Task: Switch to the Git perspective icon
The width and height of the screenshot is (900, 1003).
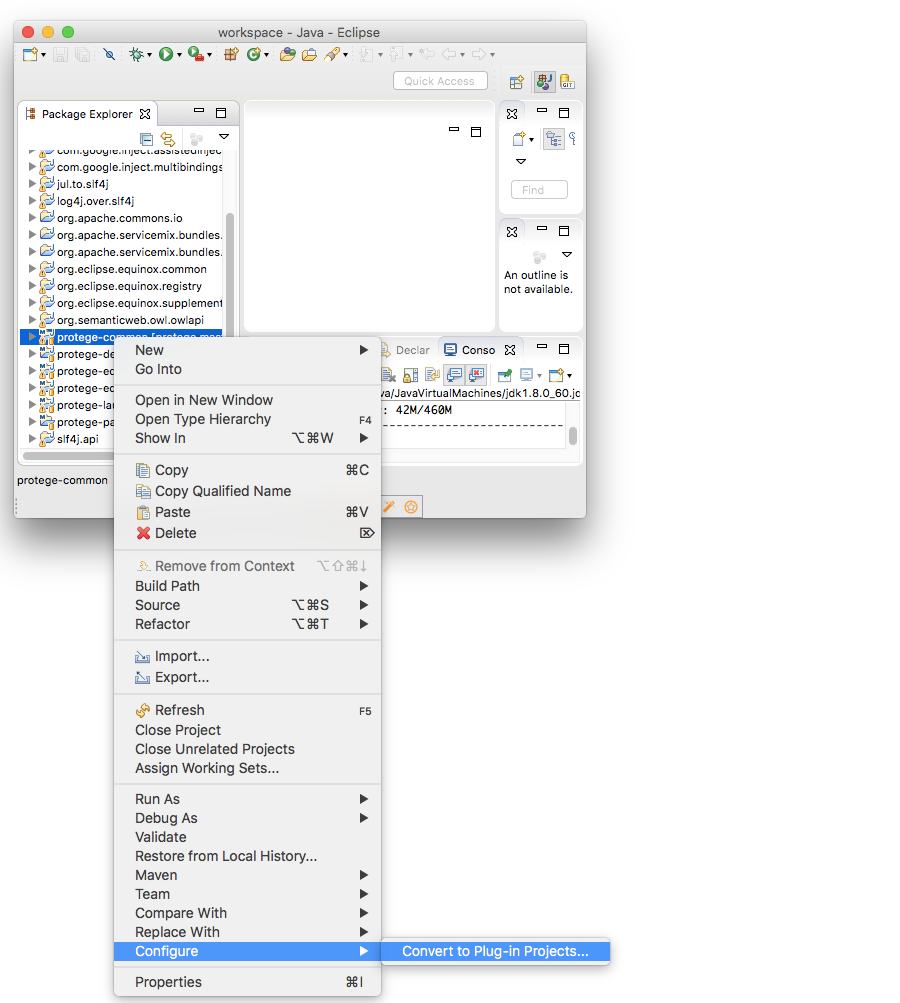Action: pyautogui.click(x=567, y=82)
